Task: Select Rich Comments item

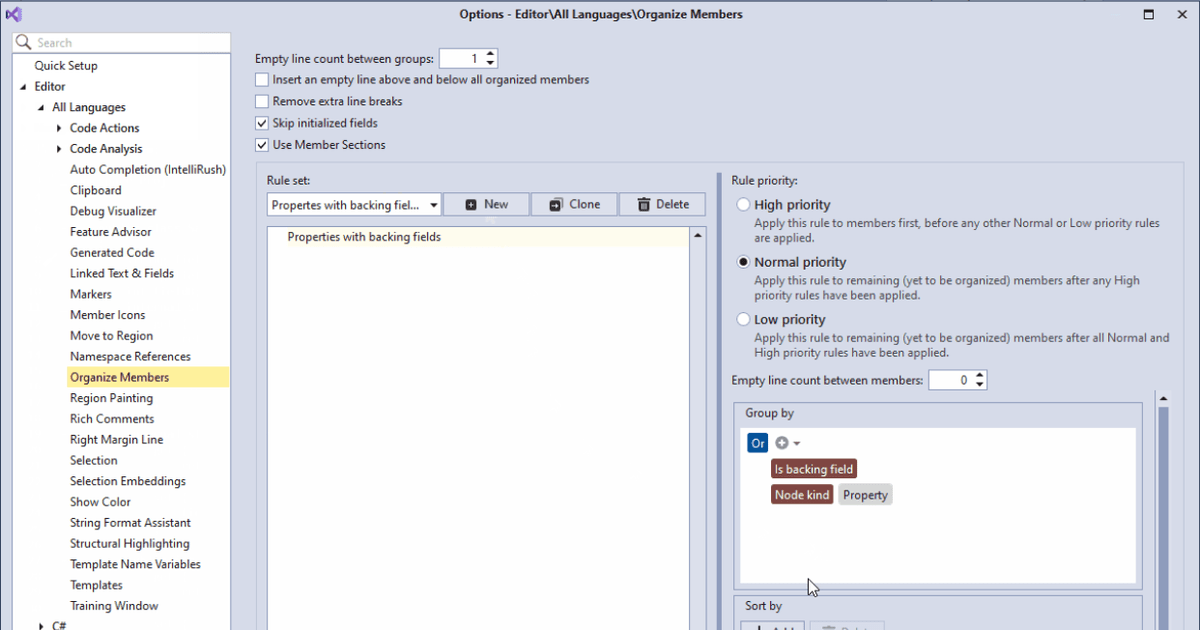Action: (112, 419)
